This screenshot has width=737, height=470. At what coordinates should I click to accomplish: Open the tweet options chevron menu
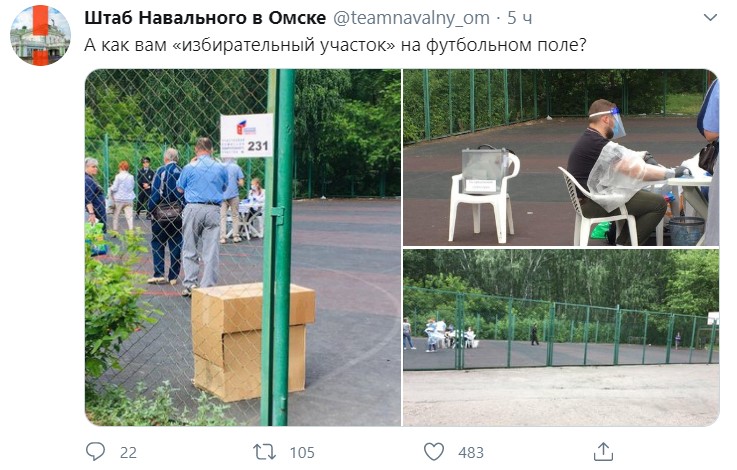710,18
